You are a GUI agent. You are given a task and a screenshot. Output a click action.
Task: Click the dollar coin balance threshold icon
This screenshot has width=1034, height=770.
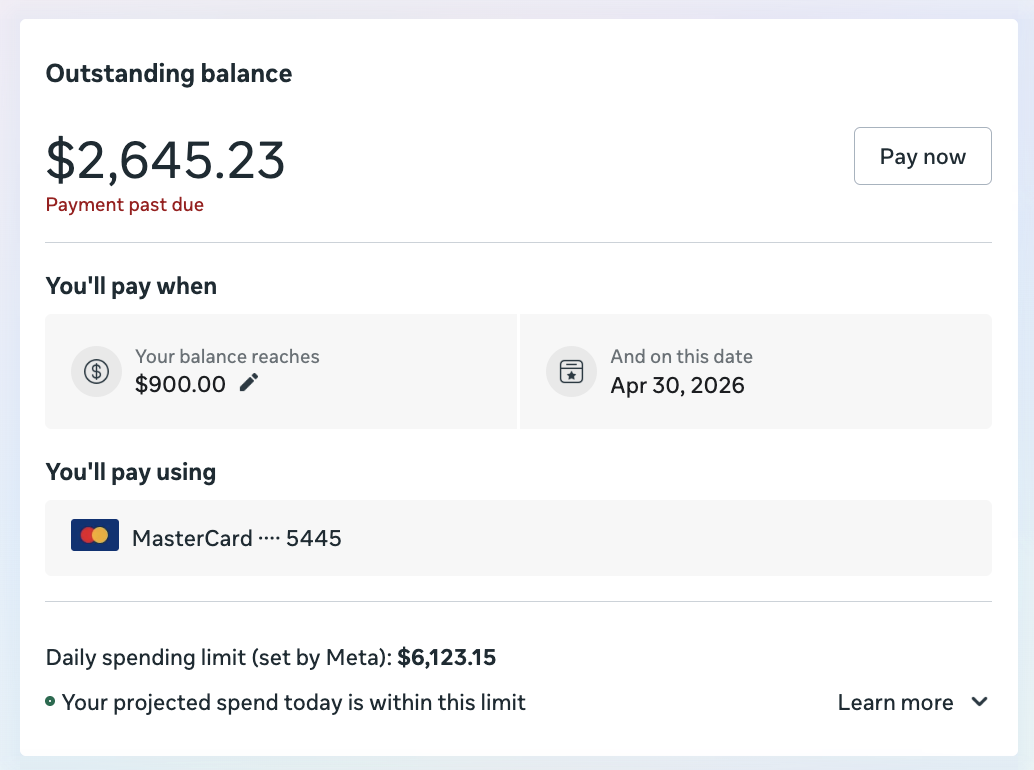coord(96,371)
